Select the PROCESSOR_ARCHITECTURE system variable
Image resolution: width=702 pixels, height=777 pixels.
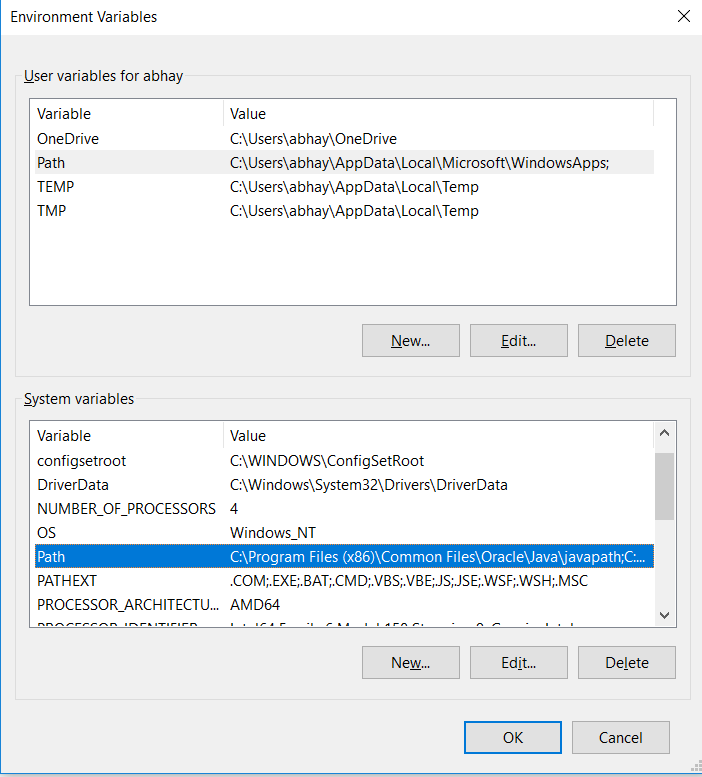click(344, 605)
